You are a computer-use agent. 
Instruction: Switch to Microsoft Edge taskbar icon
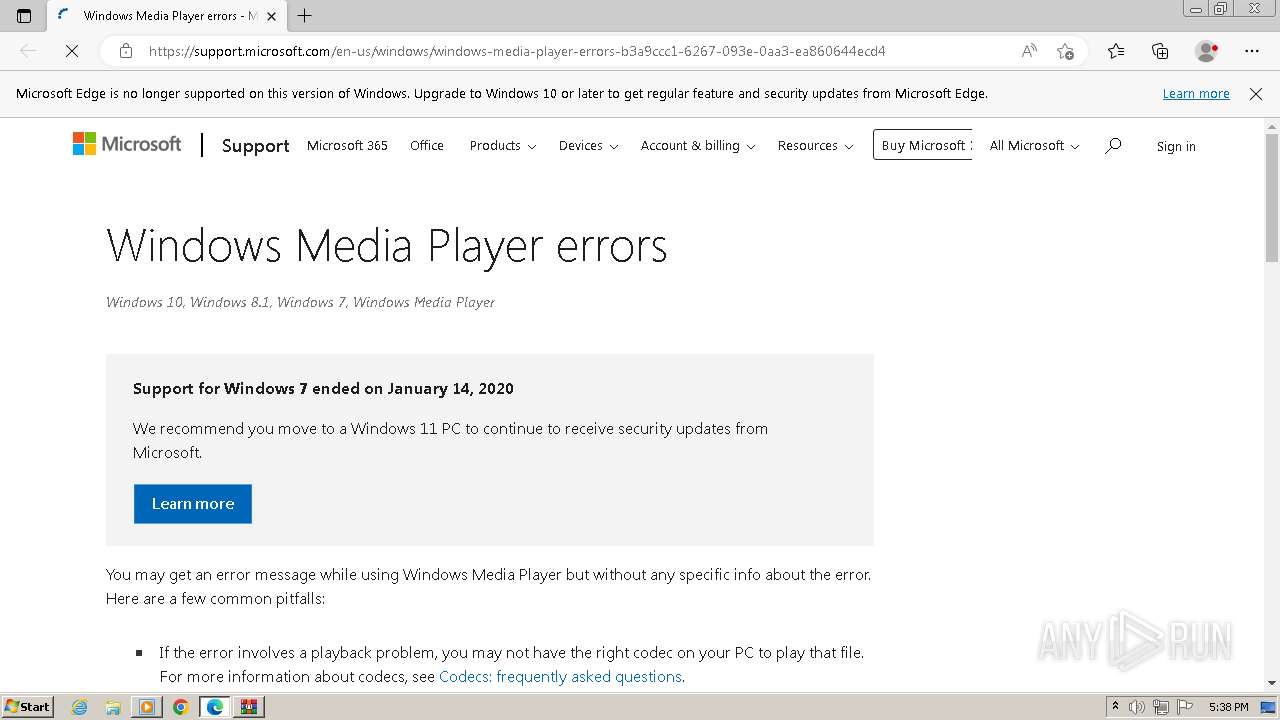coord(215,707)
